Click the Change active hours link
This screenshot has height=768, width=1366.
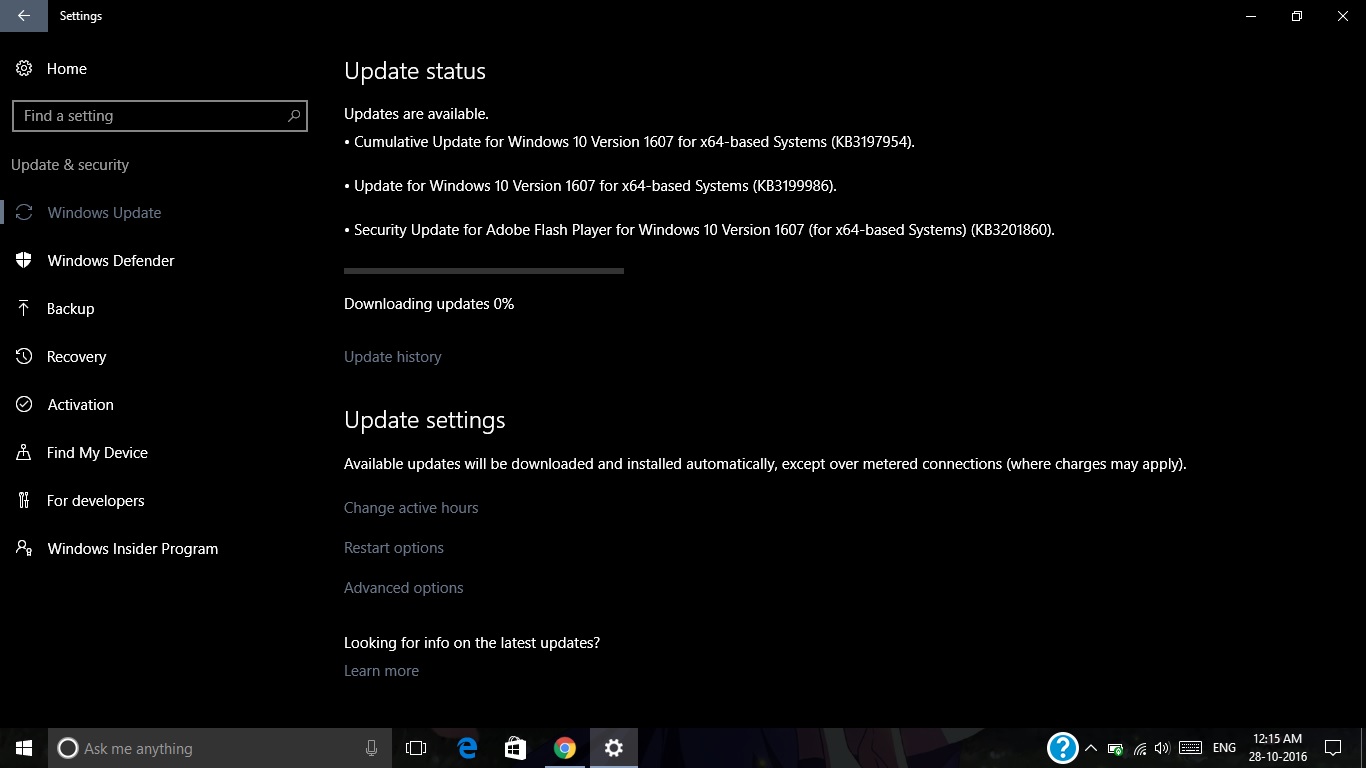pos(411,508)
